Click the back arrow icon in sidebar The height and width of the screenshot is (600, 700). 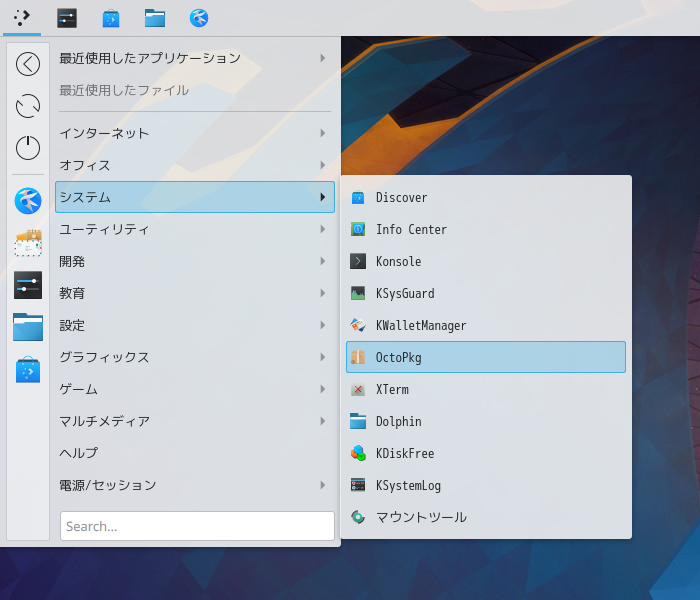[28, 64]
